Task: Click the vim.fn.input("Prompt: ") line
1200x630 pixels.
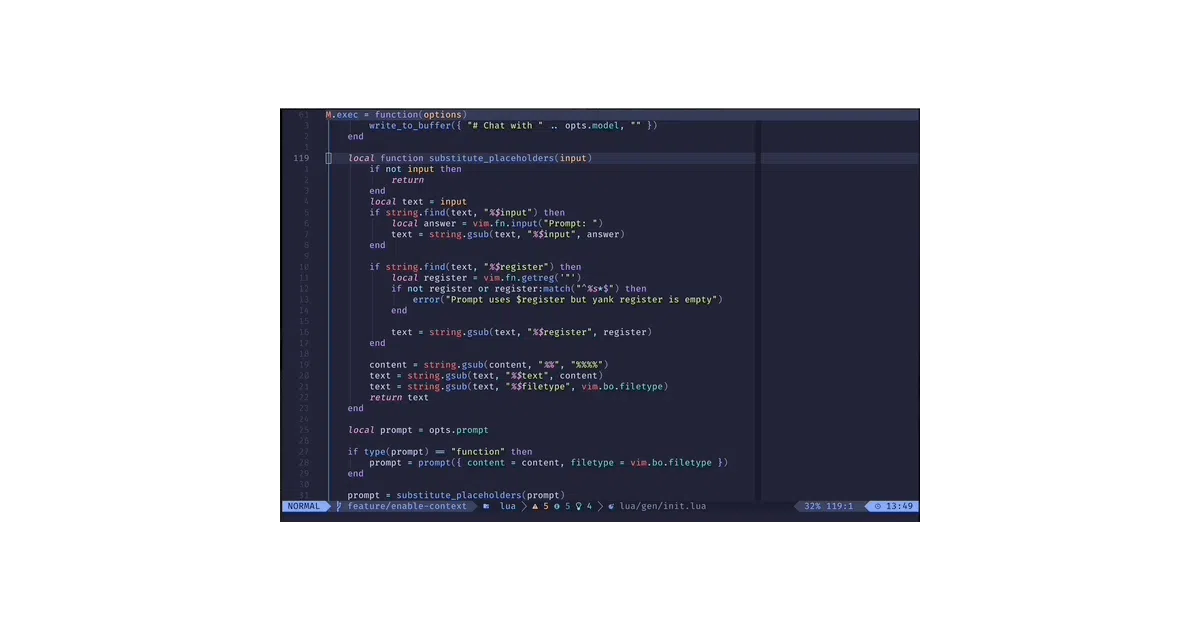Action: coord(497,223)
